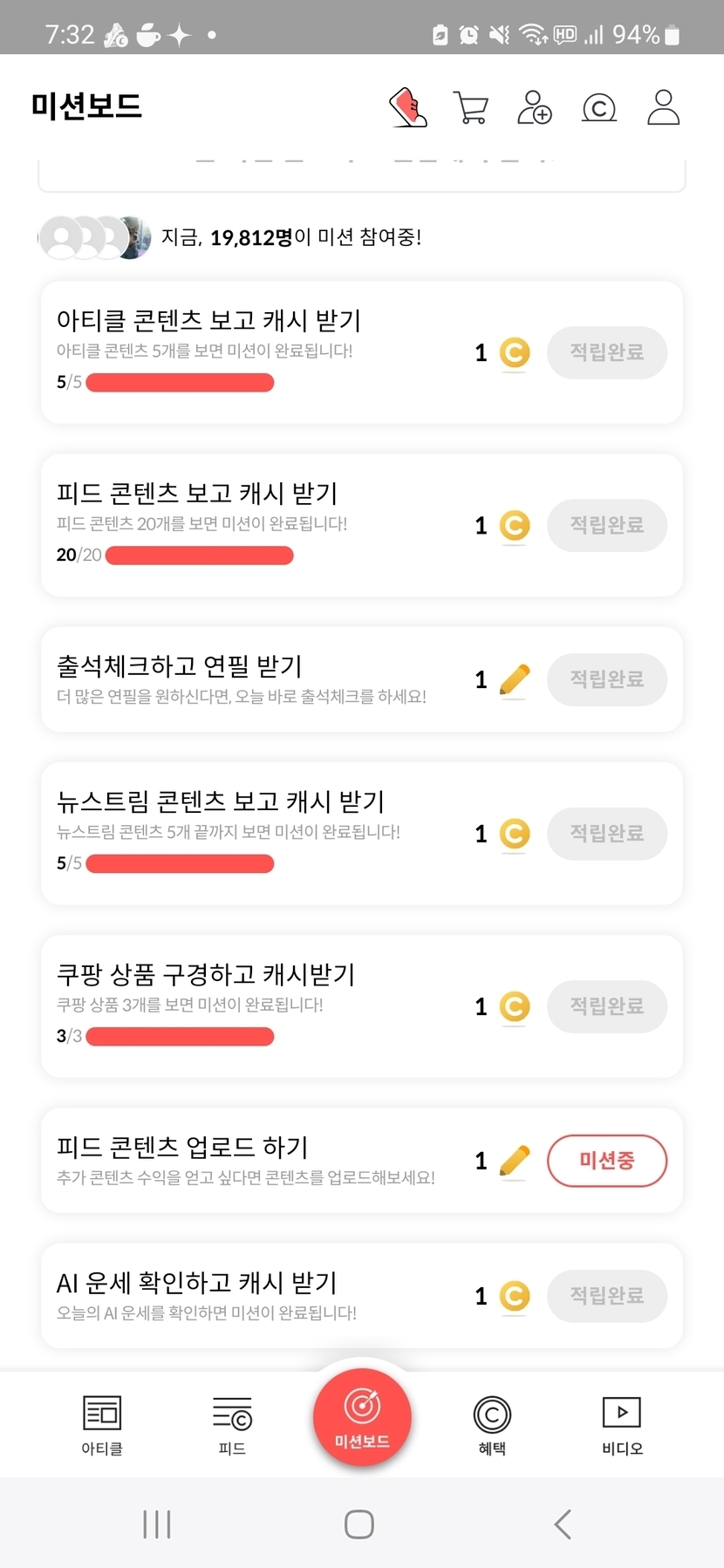Go to the 비디오 tab
The width and height of the screenshot is (724, 1568).
click(622, 1425)
